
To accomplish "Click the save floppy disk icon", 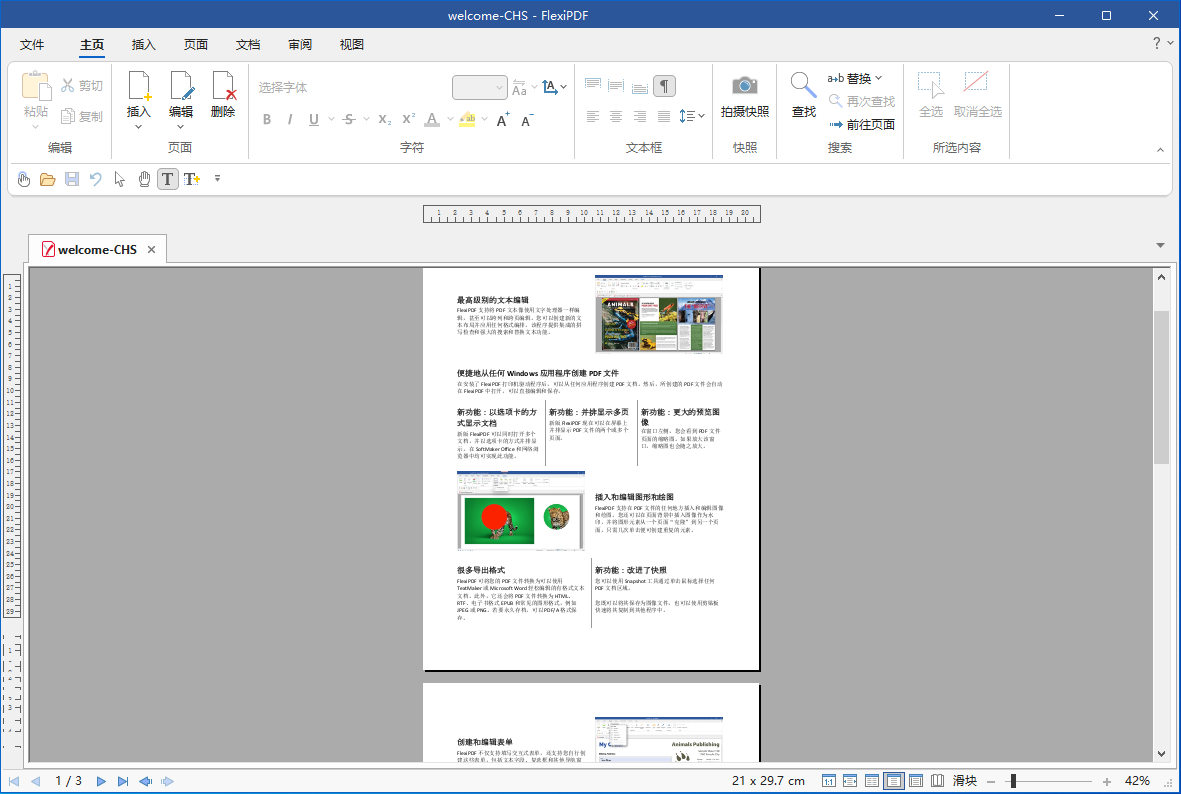I will [72, 179].
